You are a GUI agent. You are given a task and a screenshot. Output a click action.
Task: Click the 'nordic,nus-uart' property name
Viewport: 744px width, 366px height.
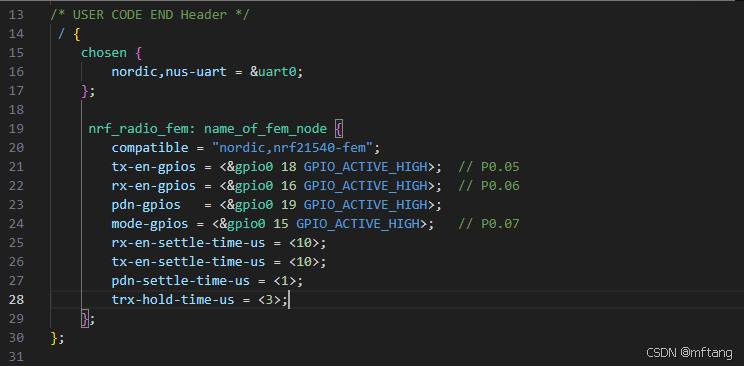click(169, 72)
